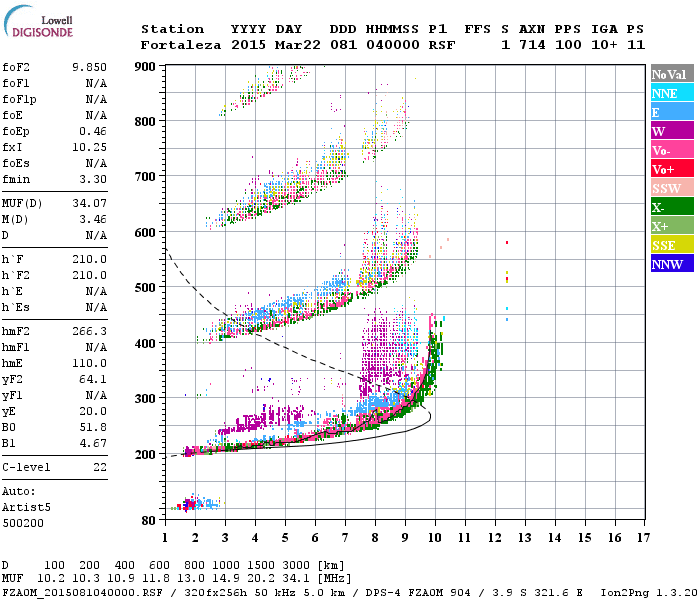Viewport: 700px width, 600px height.
Task: Click the Artist5 auto-scaling label
Action: [26, 508]
